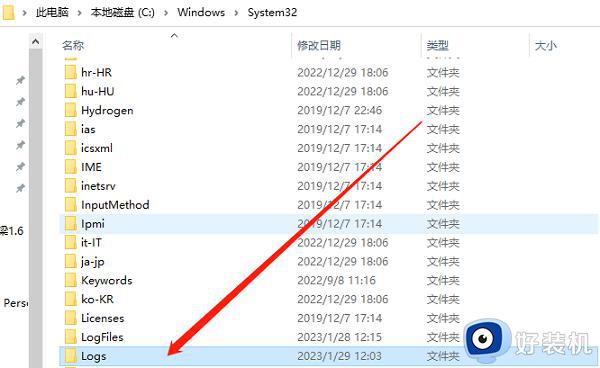This screenshot has height=368, width=600.
Task: Expand the chevron before 此电脑 in breadcrumb
Action: 25,13
